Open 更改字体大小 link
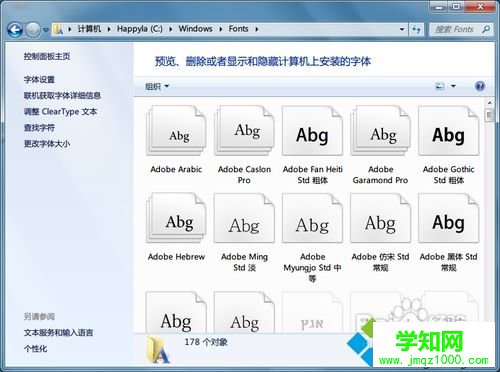The width and height of the screenshot is (500, 372). [x=47, y=144]
